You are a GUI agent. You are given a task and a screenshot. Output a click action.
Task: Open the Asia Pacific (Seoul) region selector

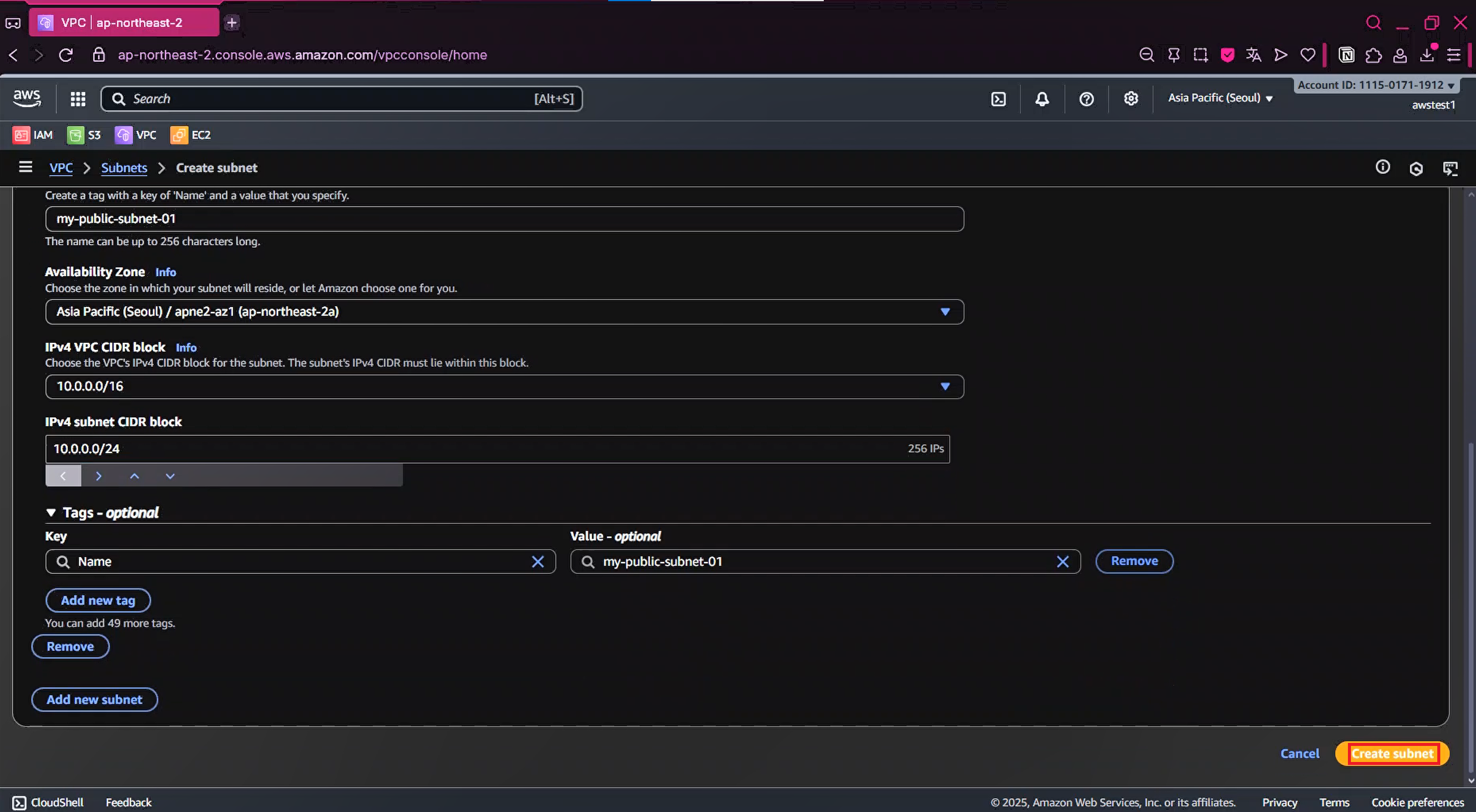click(1219, 98)
